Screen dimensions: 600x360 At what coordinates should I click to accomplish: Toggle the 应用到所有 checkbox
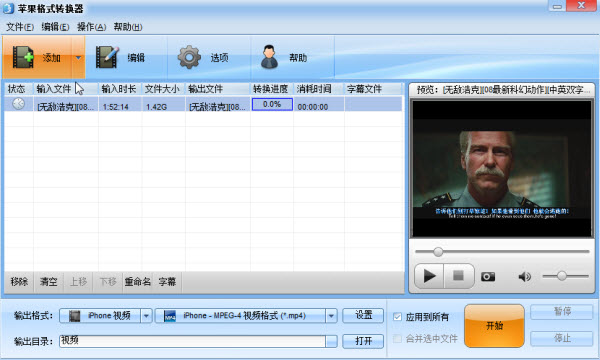(398, 317)
